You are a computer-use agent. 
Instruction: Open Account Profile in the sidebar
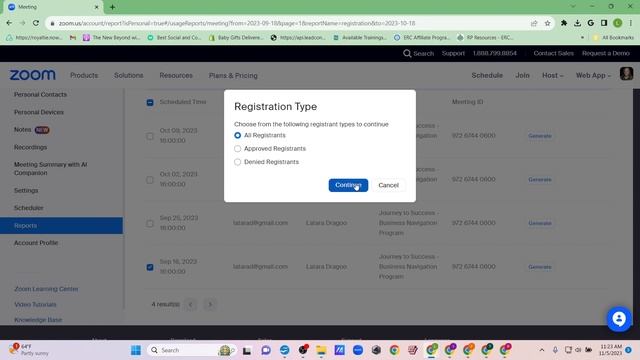click(36, 243)
